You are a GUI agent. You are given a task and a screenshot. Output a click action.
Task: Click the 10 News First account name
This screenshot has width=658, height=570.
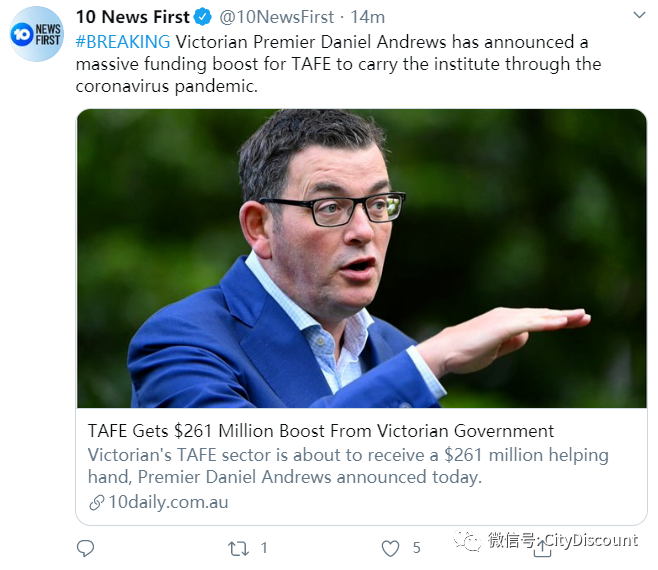(x=133, y=17)
